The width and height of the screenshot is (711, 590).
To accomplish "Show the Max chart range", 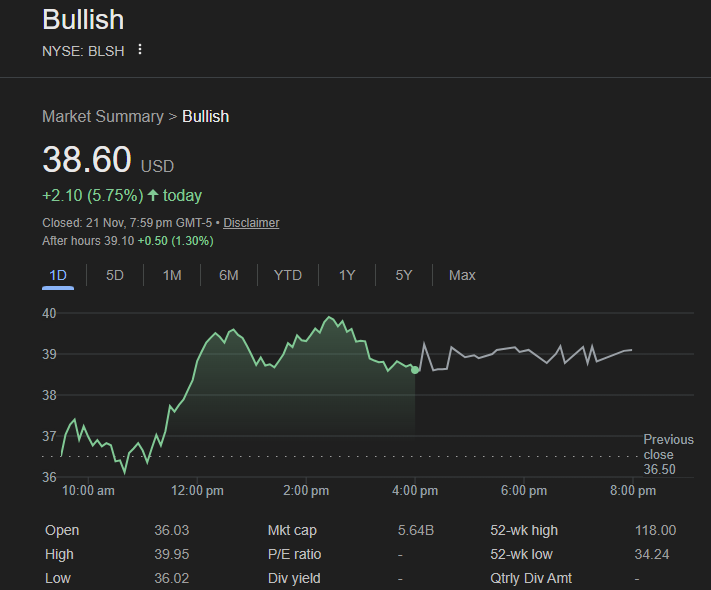I will (462, 275).
